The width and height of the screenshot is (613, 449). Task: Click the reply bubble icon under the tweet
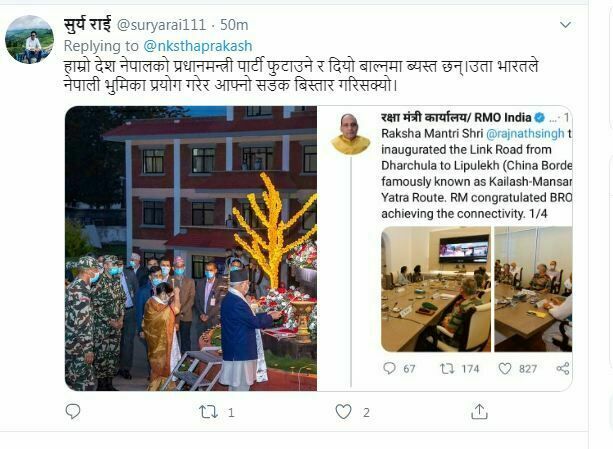pos(73,411)
